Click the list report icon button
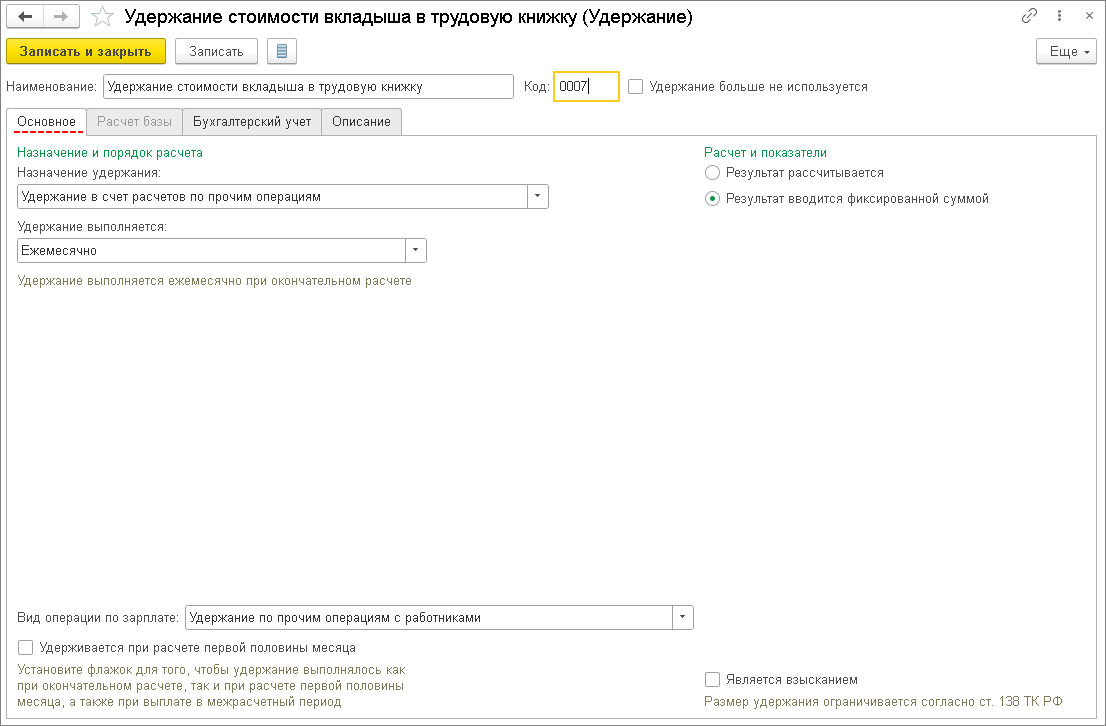 click(x=282, y=51)
